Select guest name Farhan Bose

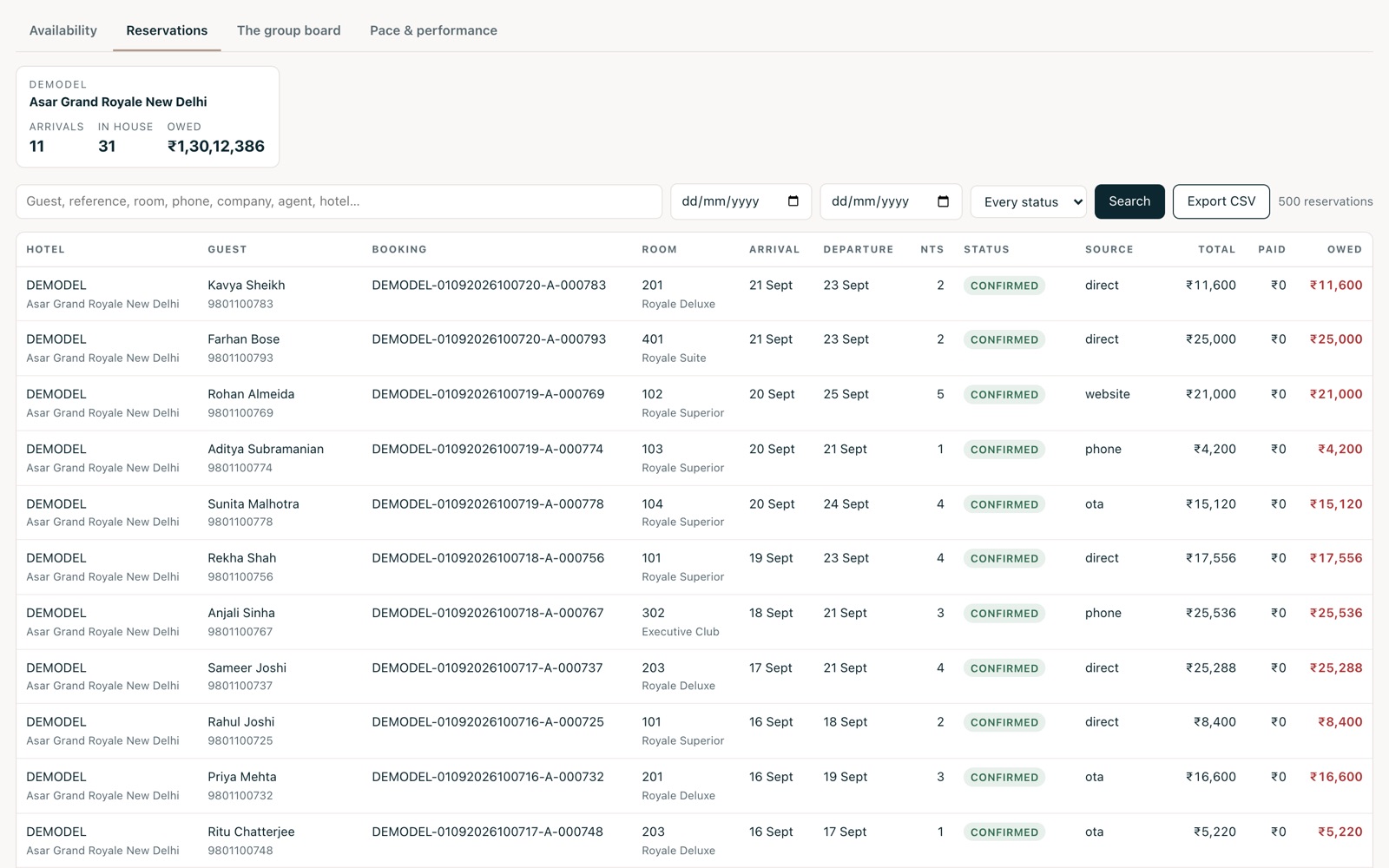click(244, 339)
